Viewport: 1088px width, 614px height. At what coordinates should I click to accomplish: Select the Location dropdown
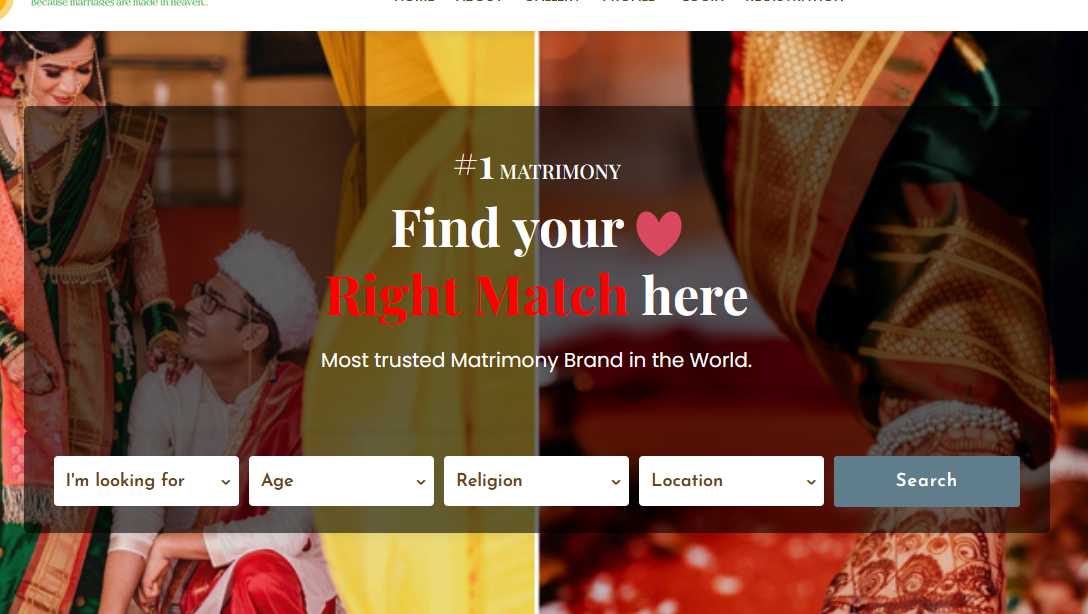(731, 481)
